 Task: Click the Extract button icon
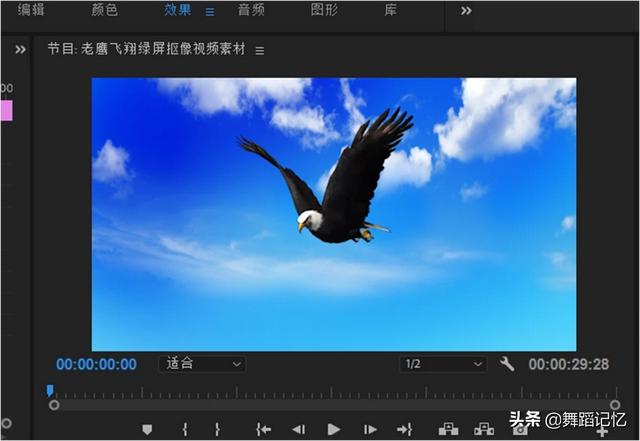click(x=484, y=429)
